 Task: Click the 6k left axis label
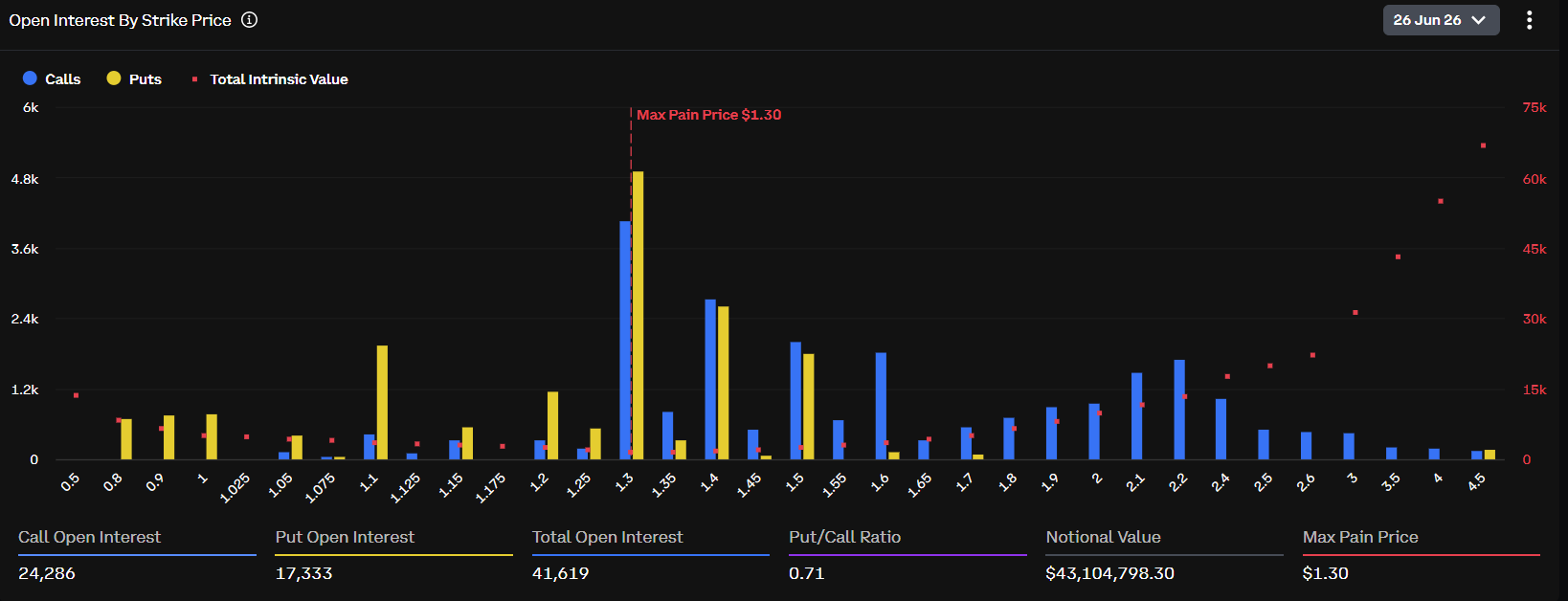tap(31, 108)
